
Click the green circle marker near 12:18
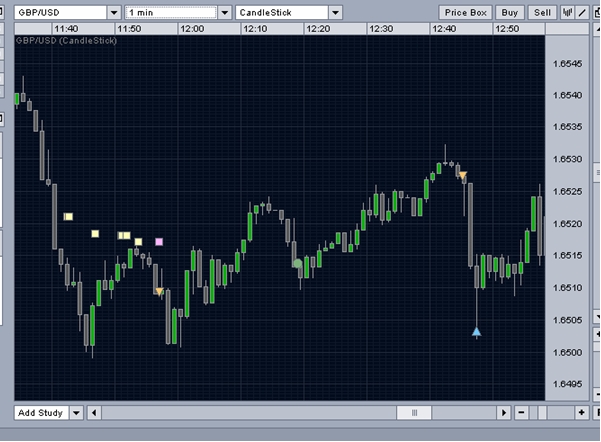click(x=298, y=263)
